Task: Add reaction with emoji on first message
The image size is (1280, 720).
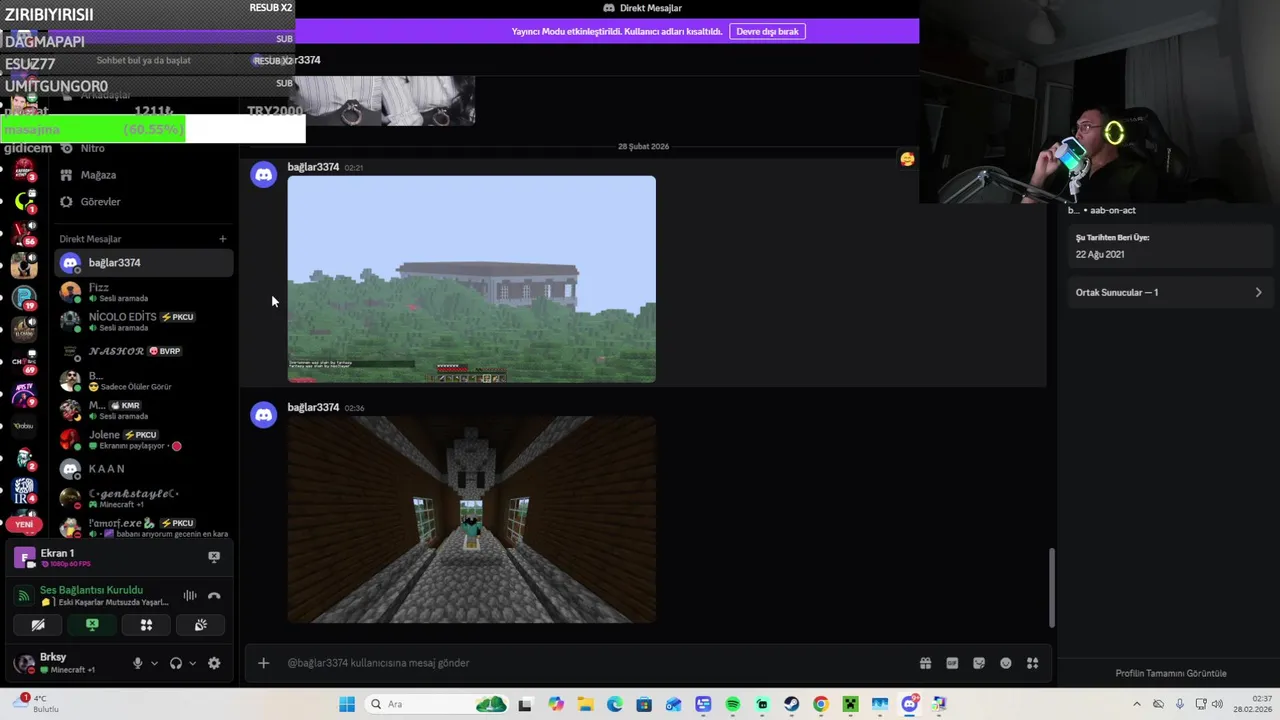Action: (907, 159)
